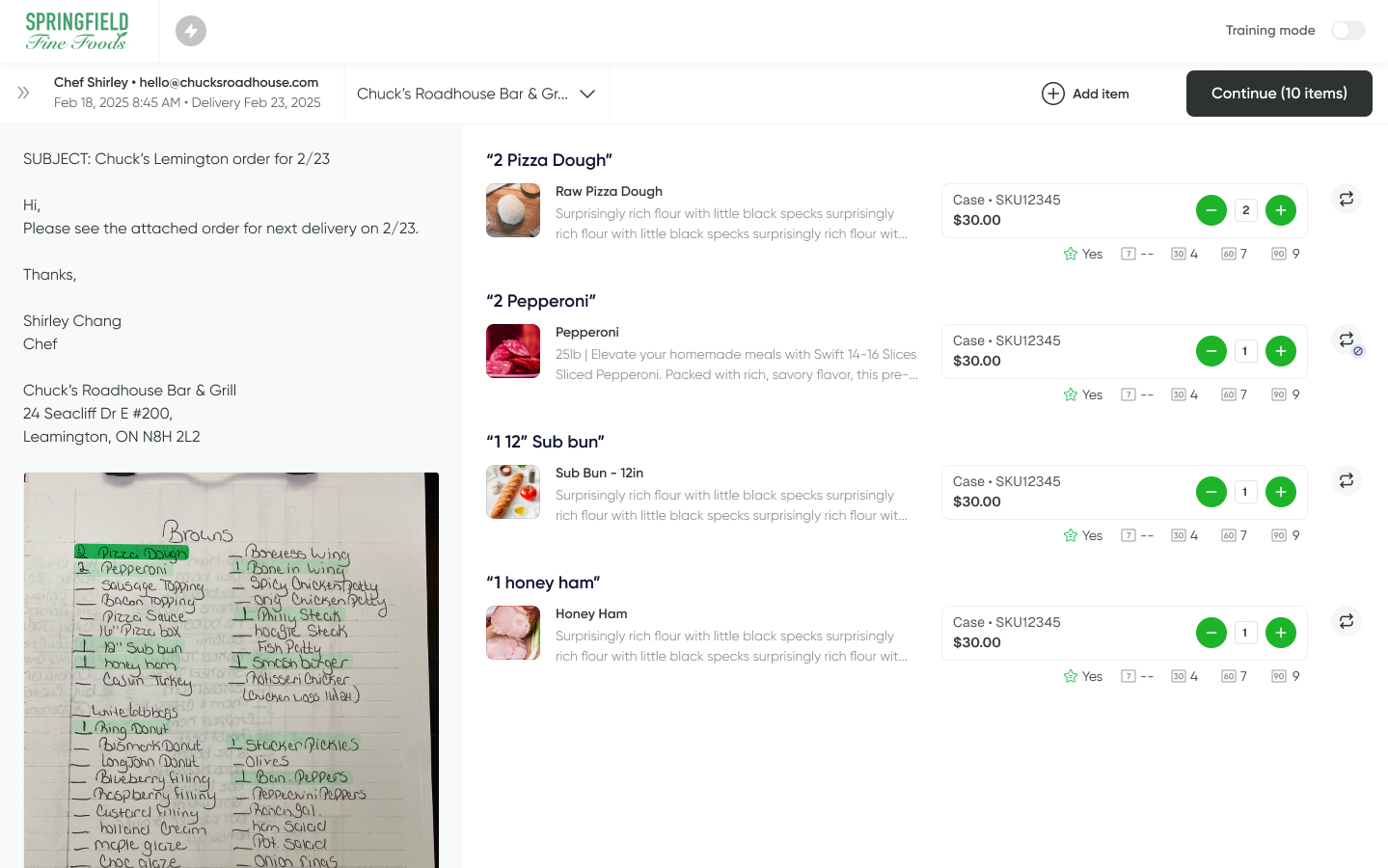Increase Pepperoni quantity
The height and width of the screenshot is (868, 1388).
1281,351
